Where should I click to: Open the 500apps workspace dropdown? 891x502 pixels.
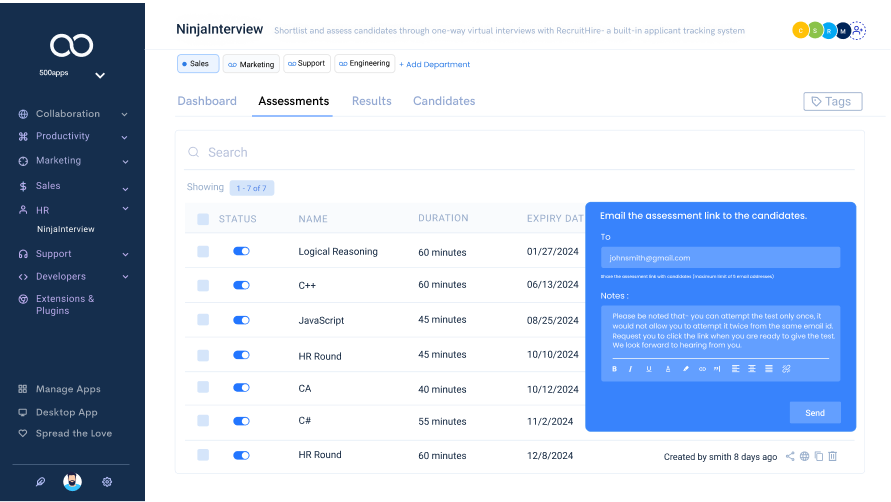99,75
